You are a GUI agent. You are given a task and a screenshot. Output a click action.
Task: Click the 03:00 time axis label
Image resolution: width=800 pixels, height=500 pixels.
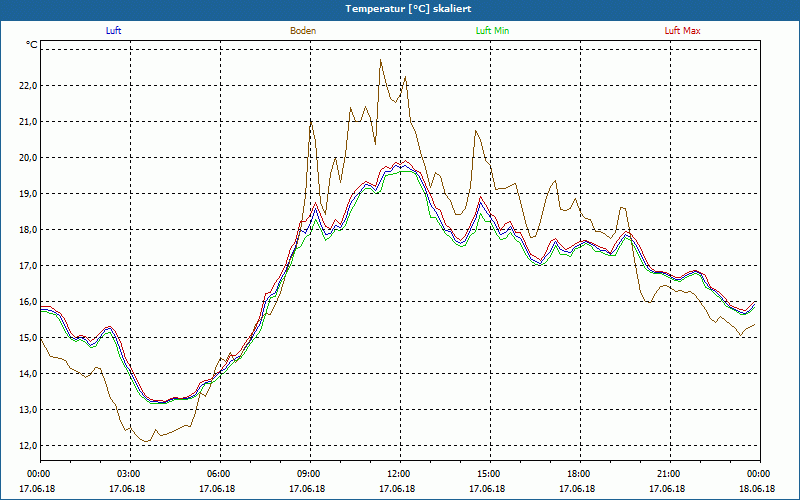(131, 474)
